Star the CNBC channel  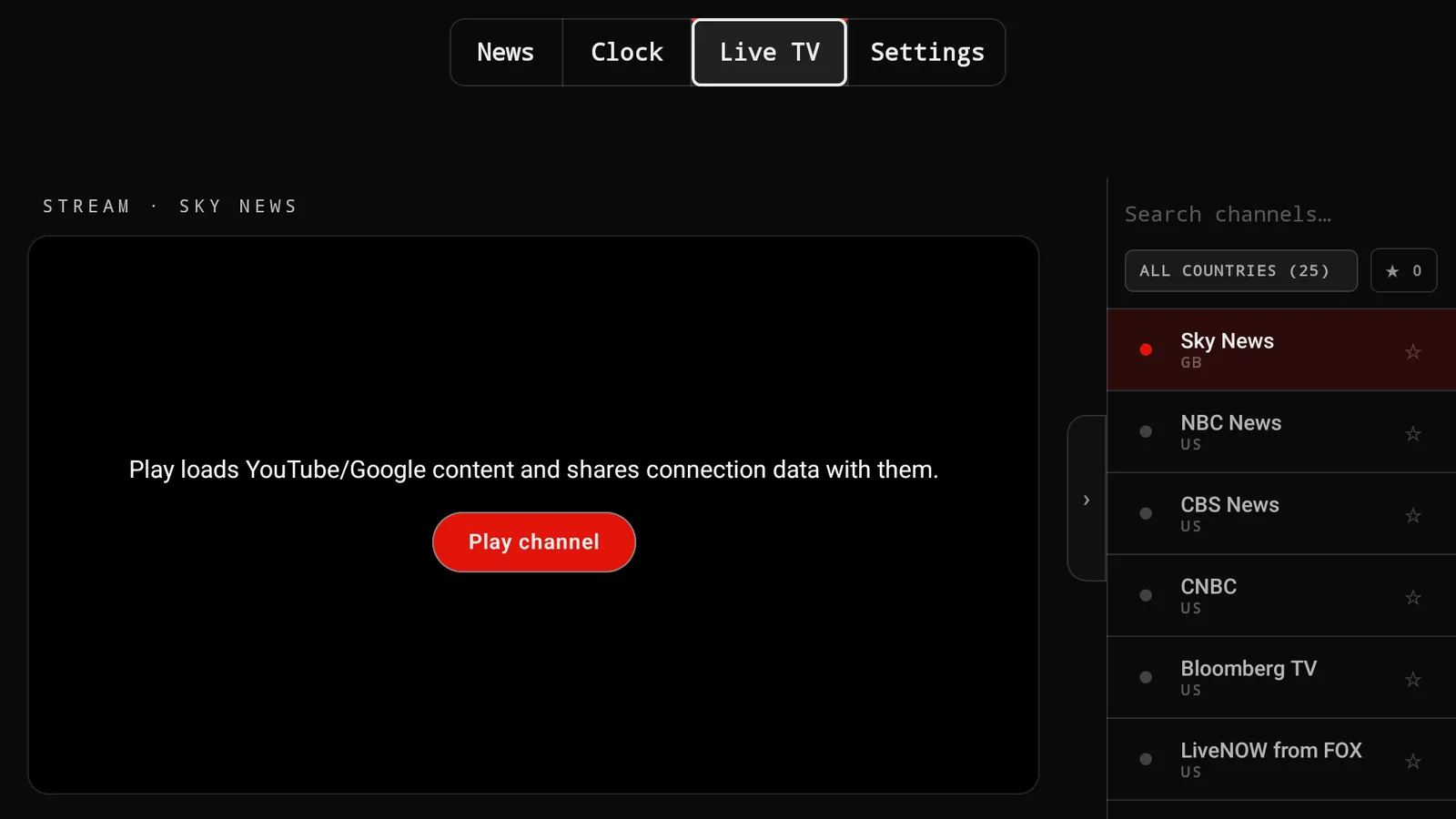[1412, 597]
